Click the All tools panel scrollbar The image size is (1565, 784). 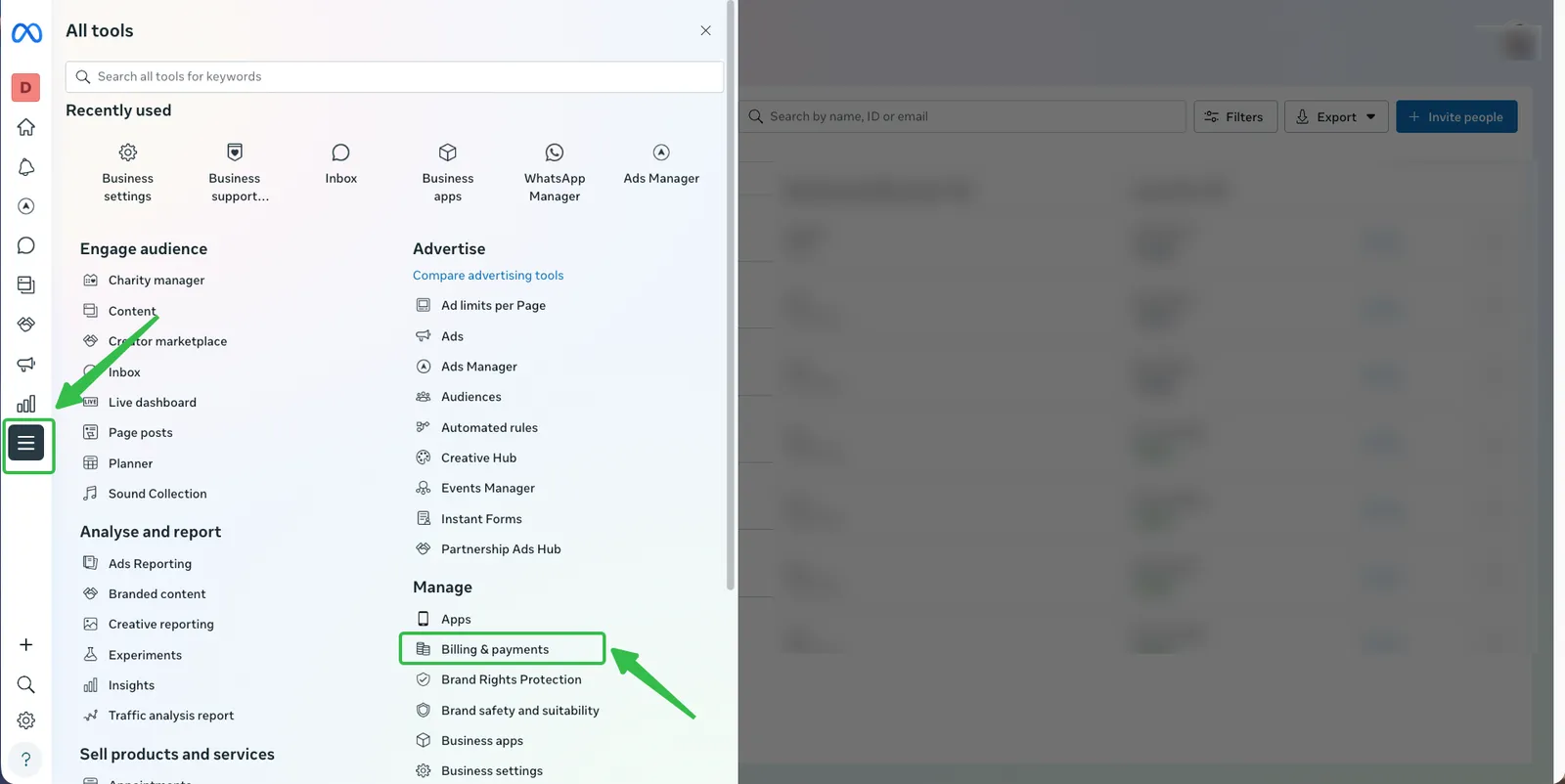point(731,293)
